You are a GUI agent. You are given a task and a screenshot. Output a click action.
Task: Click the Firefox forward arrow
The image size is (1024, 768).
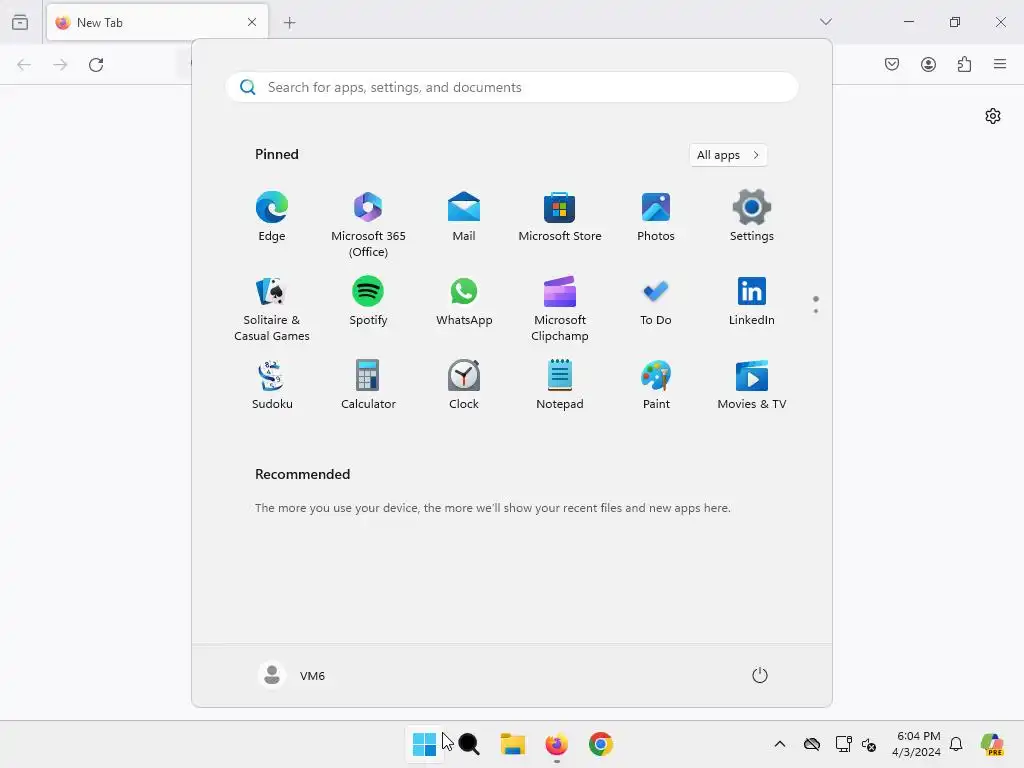point(60,65)
